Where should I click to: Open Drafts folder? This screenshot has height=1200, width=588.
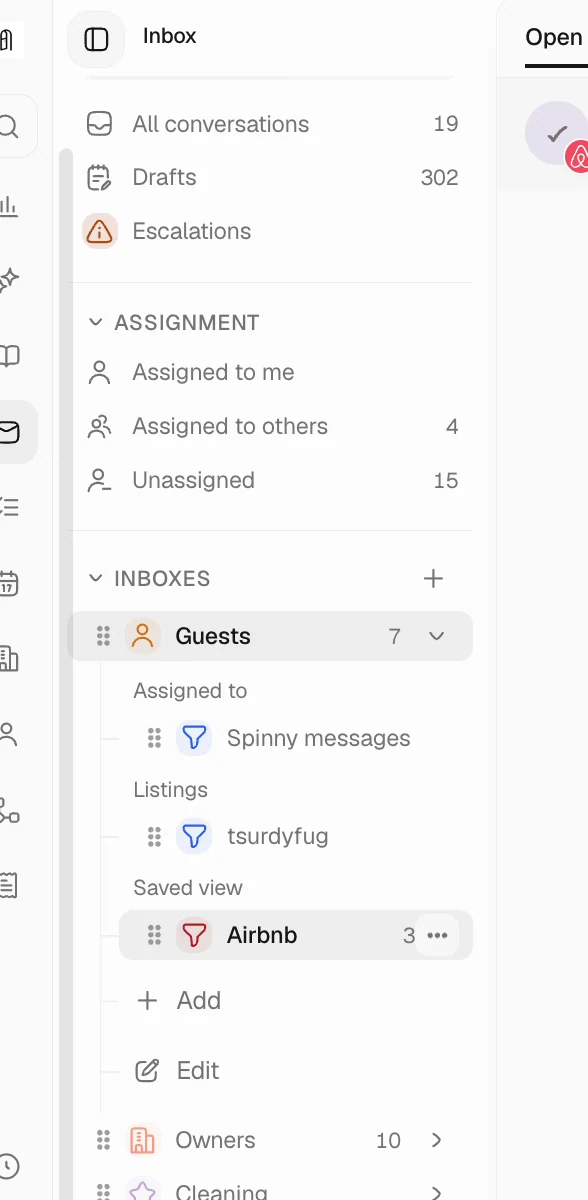[272, 177]
